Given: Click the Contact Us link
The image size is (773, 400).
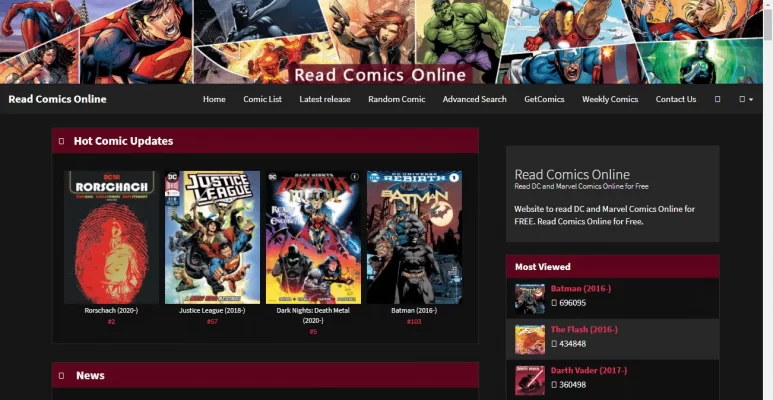Looking at the screenshot, I should 676,99.
